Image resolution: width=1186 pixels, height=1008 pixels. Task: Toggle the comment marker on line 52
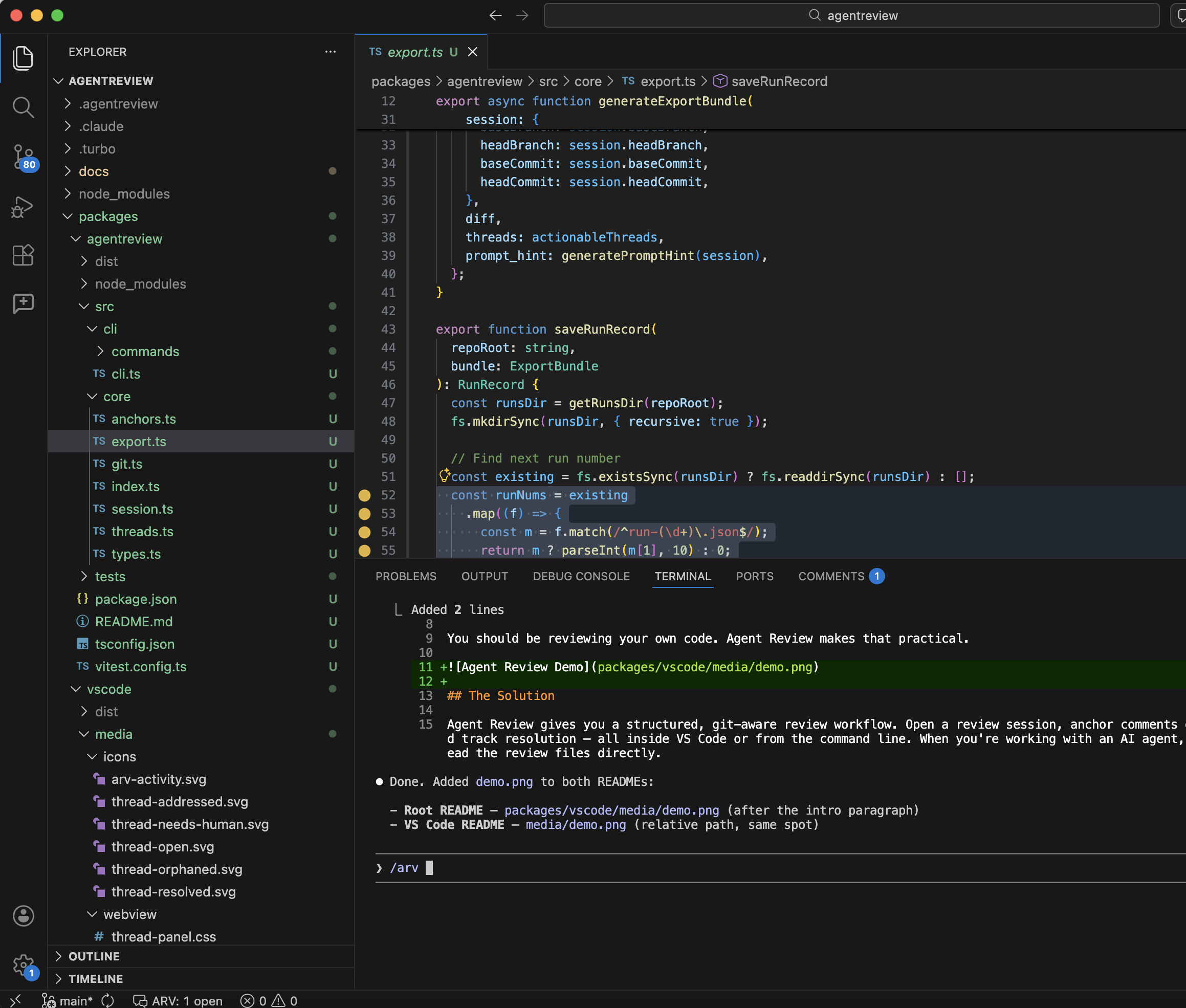(x=364, y=495)
